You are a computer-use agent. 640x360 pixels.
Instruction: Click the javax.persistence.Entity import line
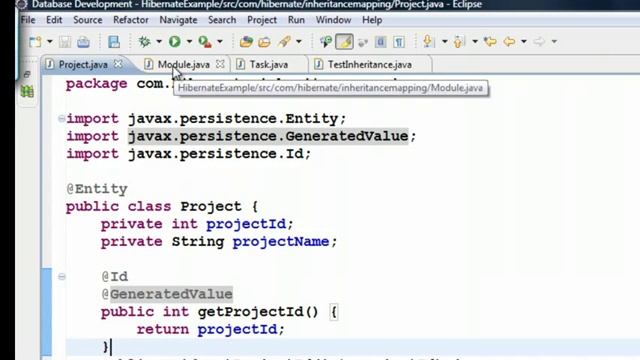tap(206, 119)
